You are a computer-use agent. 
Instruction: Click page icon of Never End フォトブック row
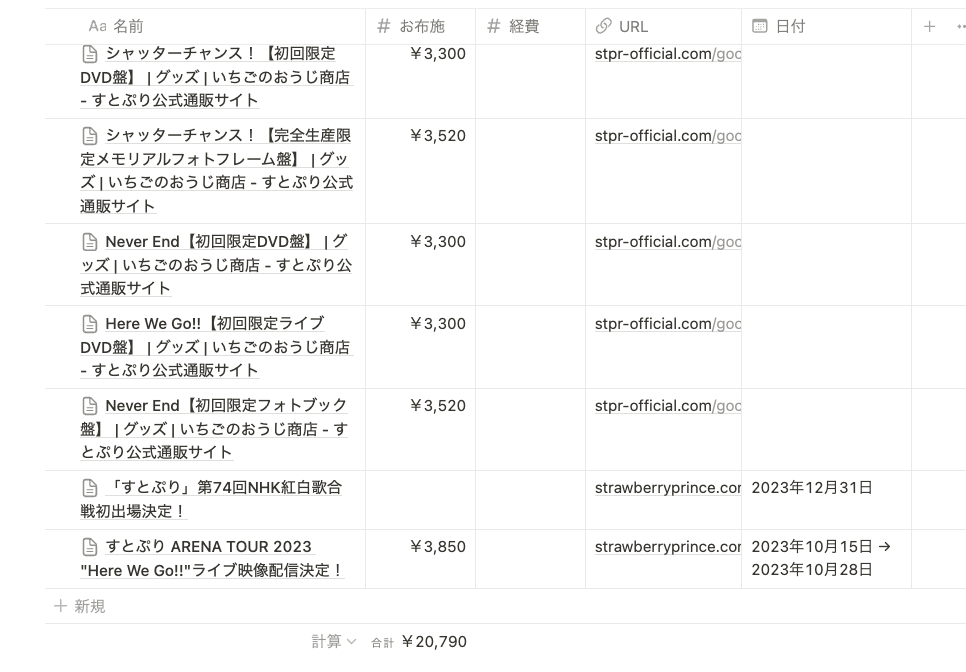point(89,406)
